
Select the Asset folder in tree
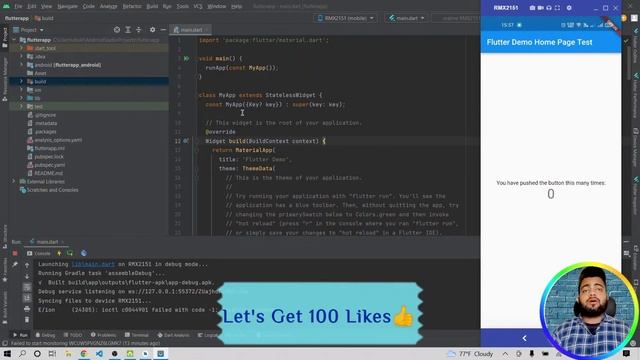coord(40,73)
